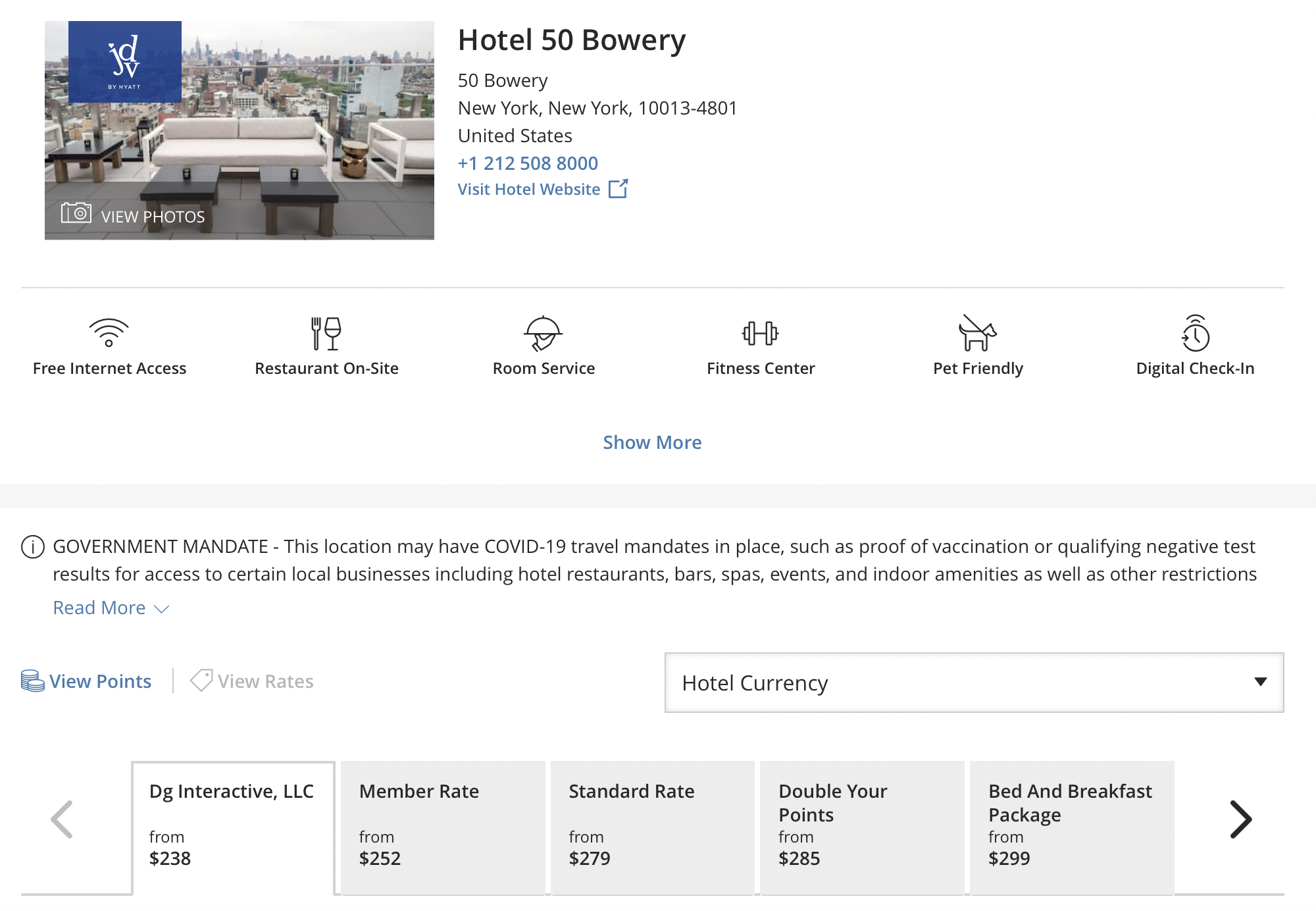Click the Fitness Center dumbbell icon
1316x911 pixels.
point(761,333)
